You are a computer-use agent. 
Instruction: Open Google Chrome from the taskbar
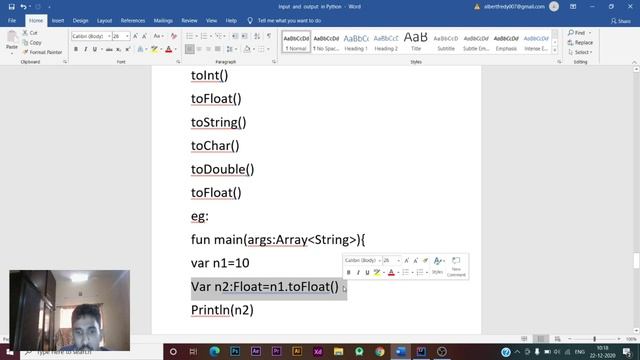380,351
